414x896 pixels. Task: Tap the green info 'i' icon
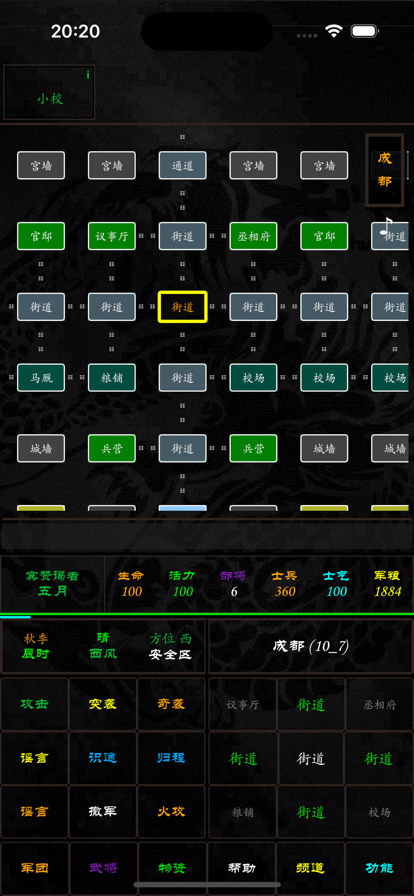point(87,75)
